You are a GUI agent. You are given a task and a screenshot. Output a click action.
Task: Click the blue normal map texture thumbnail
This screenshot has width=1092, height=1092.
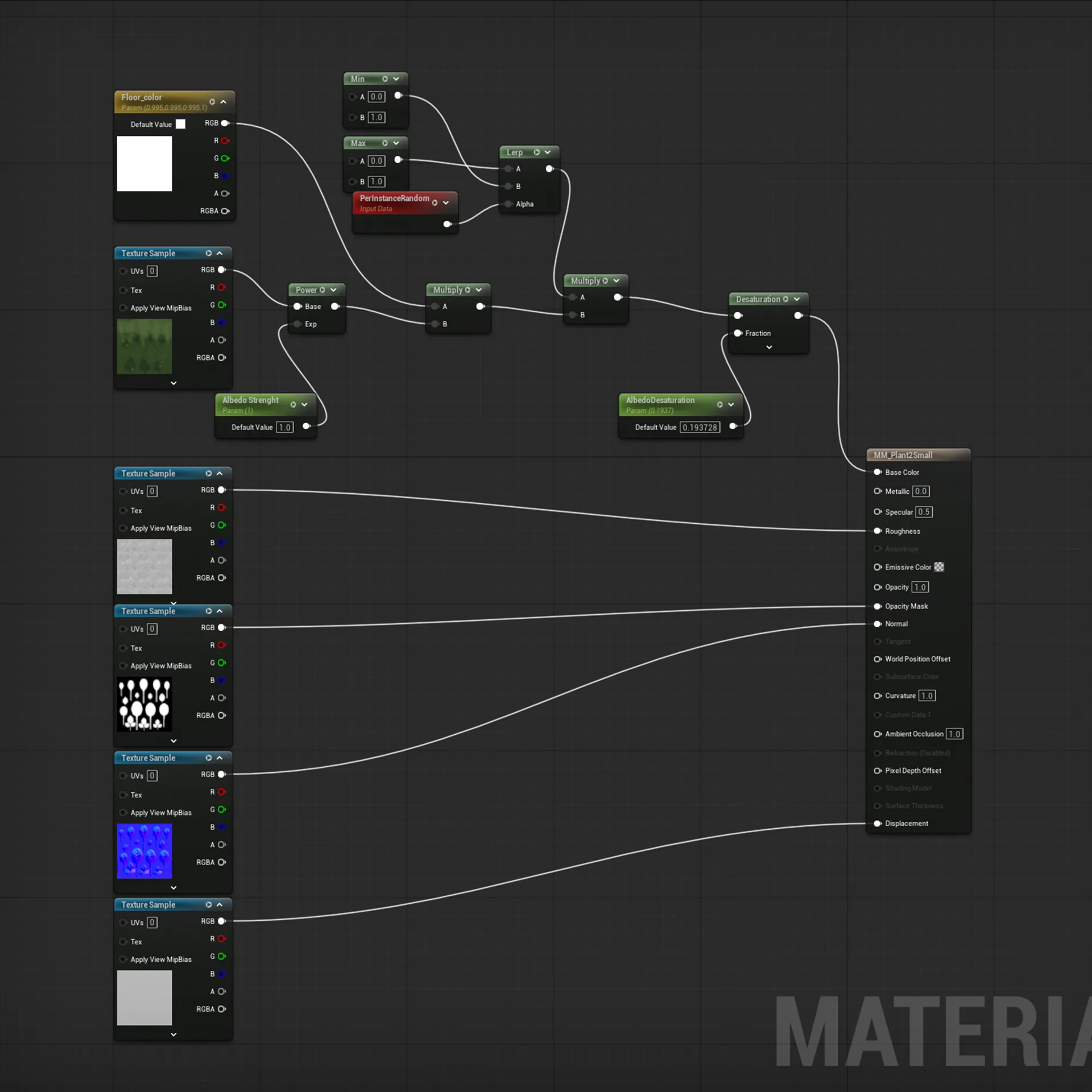point(144,851)
